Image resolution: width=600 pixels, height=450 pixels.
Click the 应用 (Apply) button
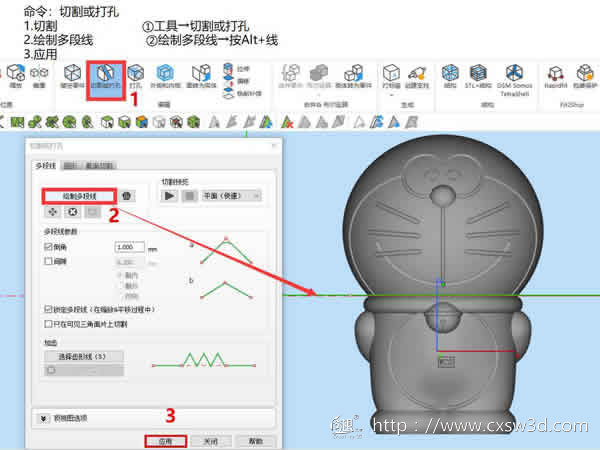click(x=165, y=441)
